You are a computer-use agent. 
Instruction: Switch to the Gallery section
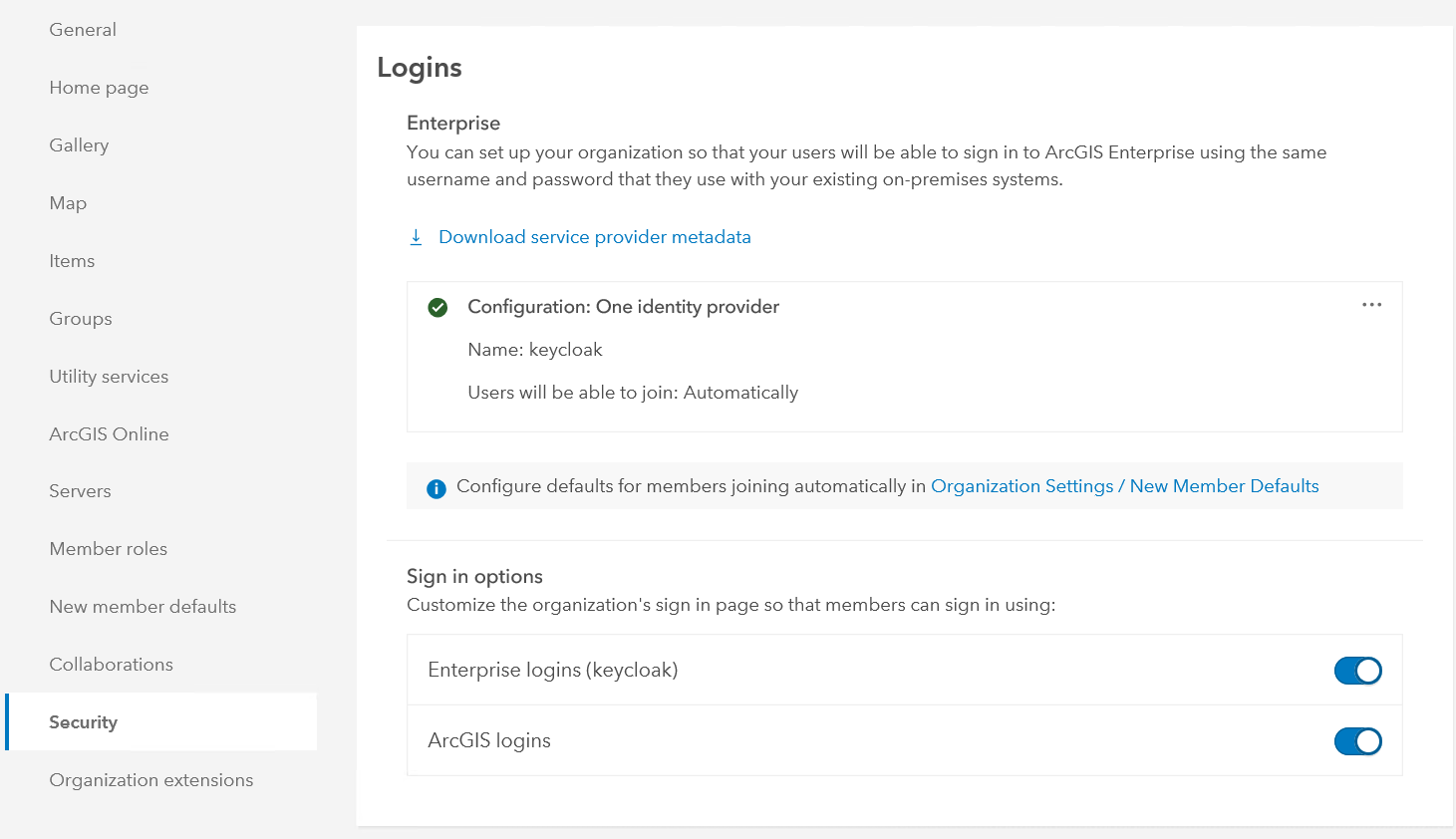79,144
